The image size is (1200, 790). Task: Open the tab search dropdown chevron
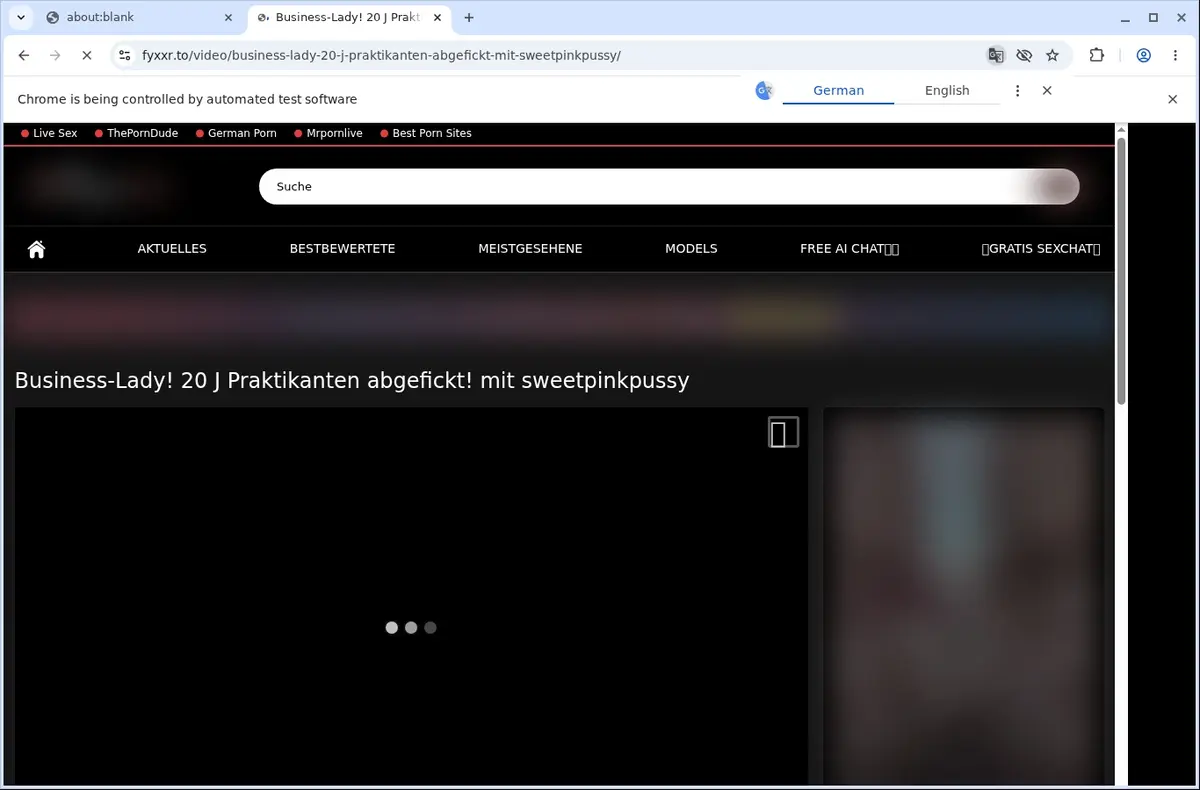(x=21, y=17)
